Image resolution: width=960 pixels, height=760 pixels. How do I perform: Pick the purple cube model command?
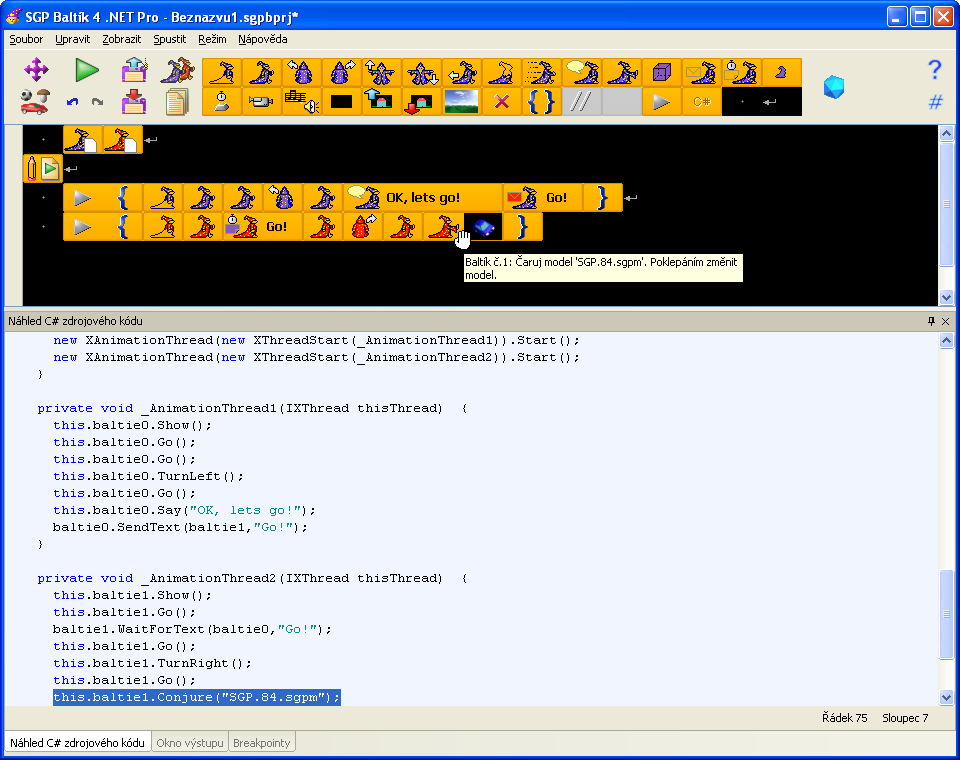click(x=662, y=73)
